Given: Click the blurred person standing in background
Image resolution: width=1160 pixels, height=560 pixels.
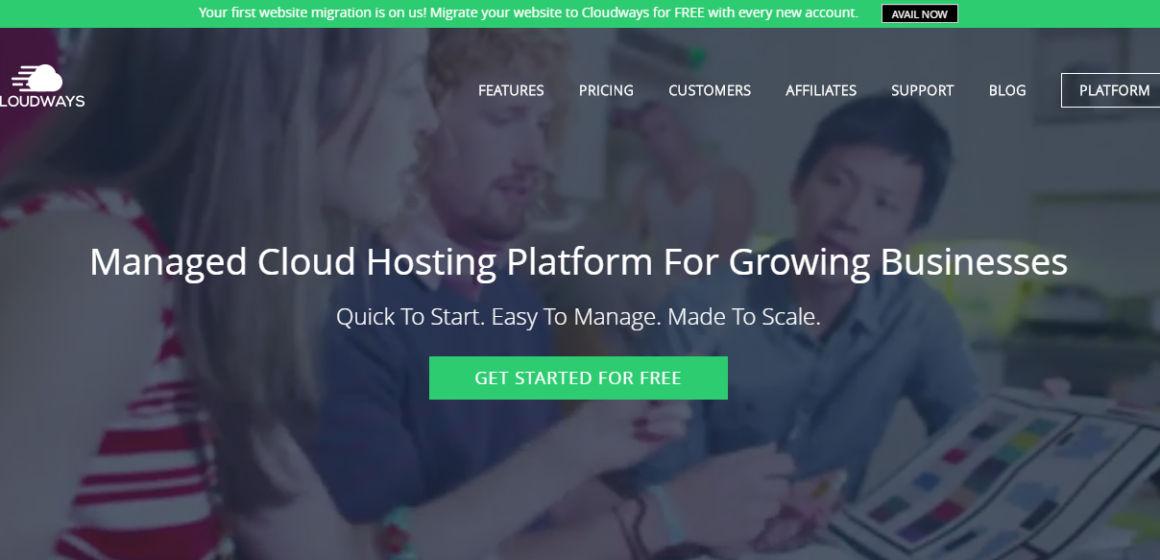Looking at the screenshot, I should [x=681, y=170].
